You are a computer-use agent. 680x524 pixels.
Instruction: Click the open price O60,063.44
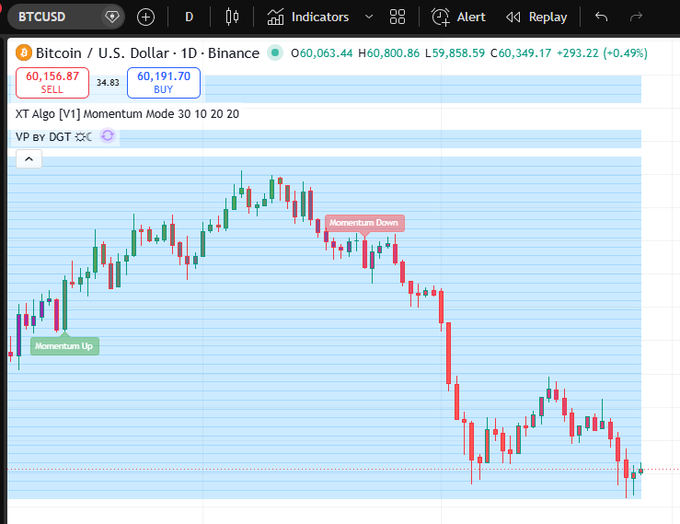321,53
